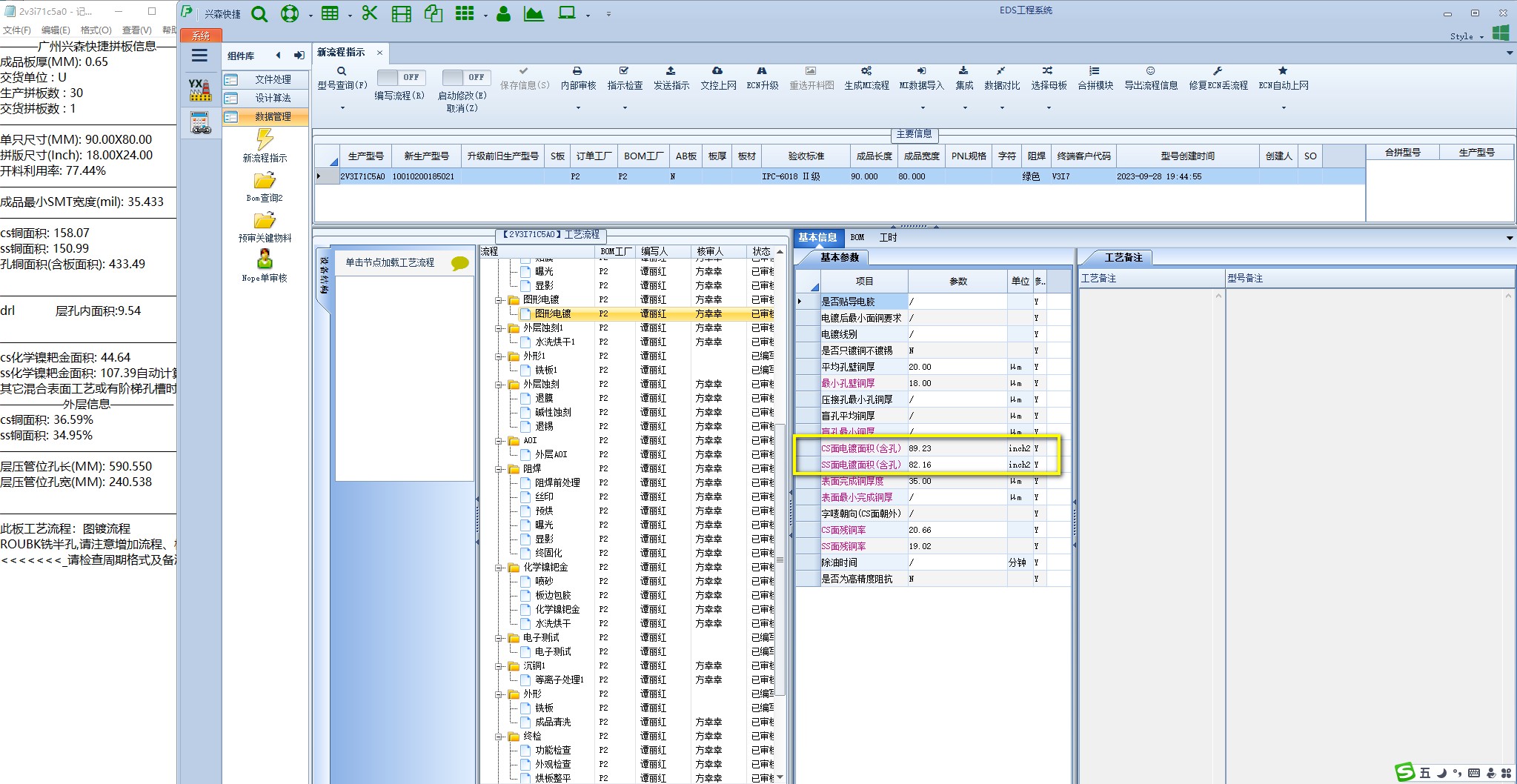
Task: Click 修复ECN丢流程 wrench icon
Action: point(1218,70)
